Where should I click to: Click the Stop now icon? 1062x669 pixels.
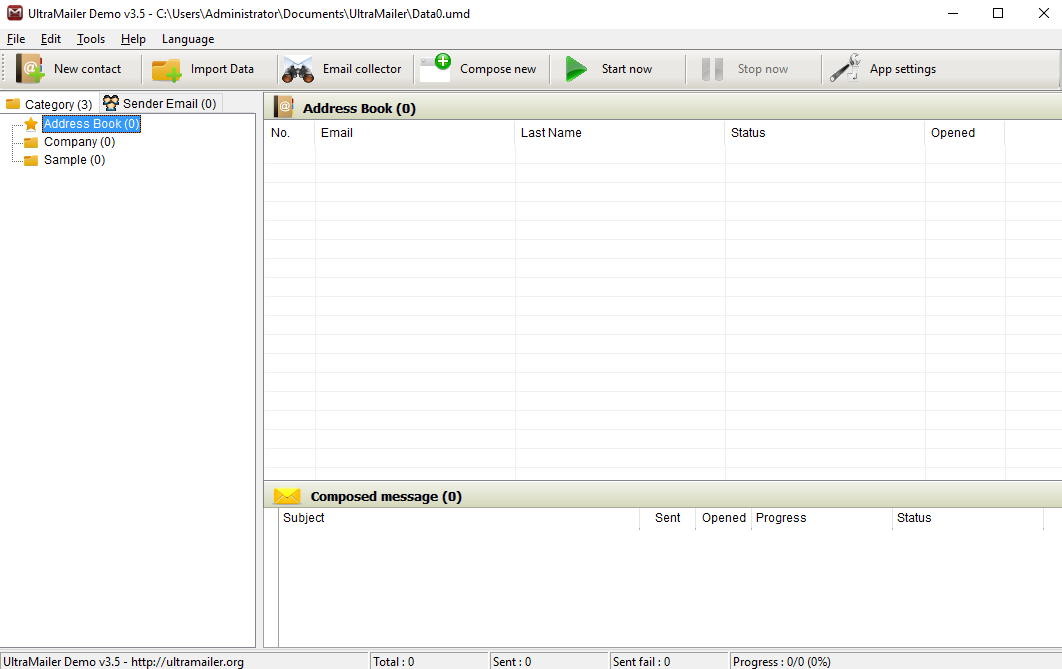click(712, 68)
